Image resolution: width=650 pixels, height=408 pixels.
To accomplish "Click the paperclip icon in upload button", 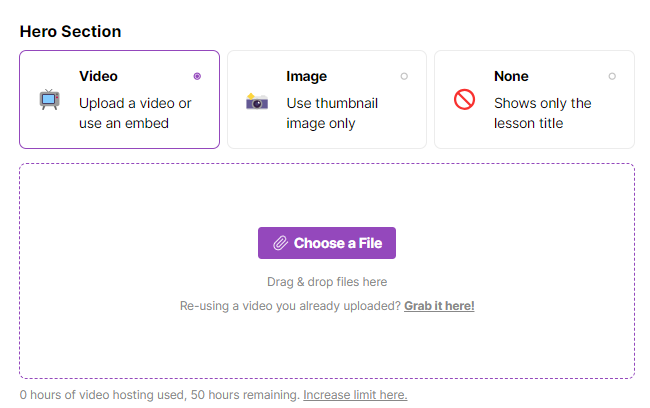I will pos(281,243).
